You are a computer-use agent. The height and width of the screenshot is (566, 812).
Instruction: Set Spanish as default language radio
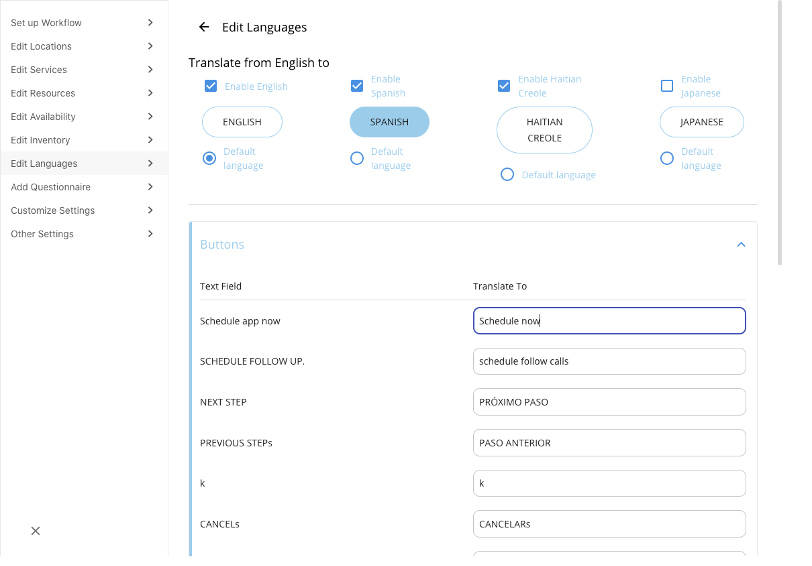pos(357,158)
